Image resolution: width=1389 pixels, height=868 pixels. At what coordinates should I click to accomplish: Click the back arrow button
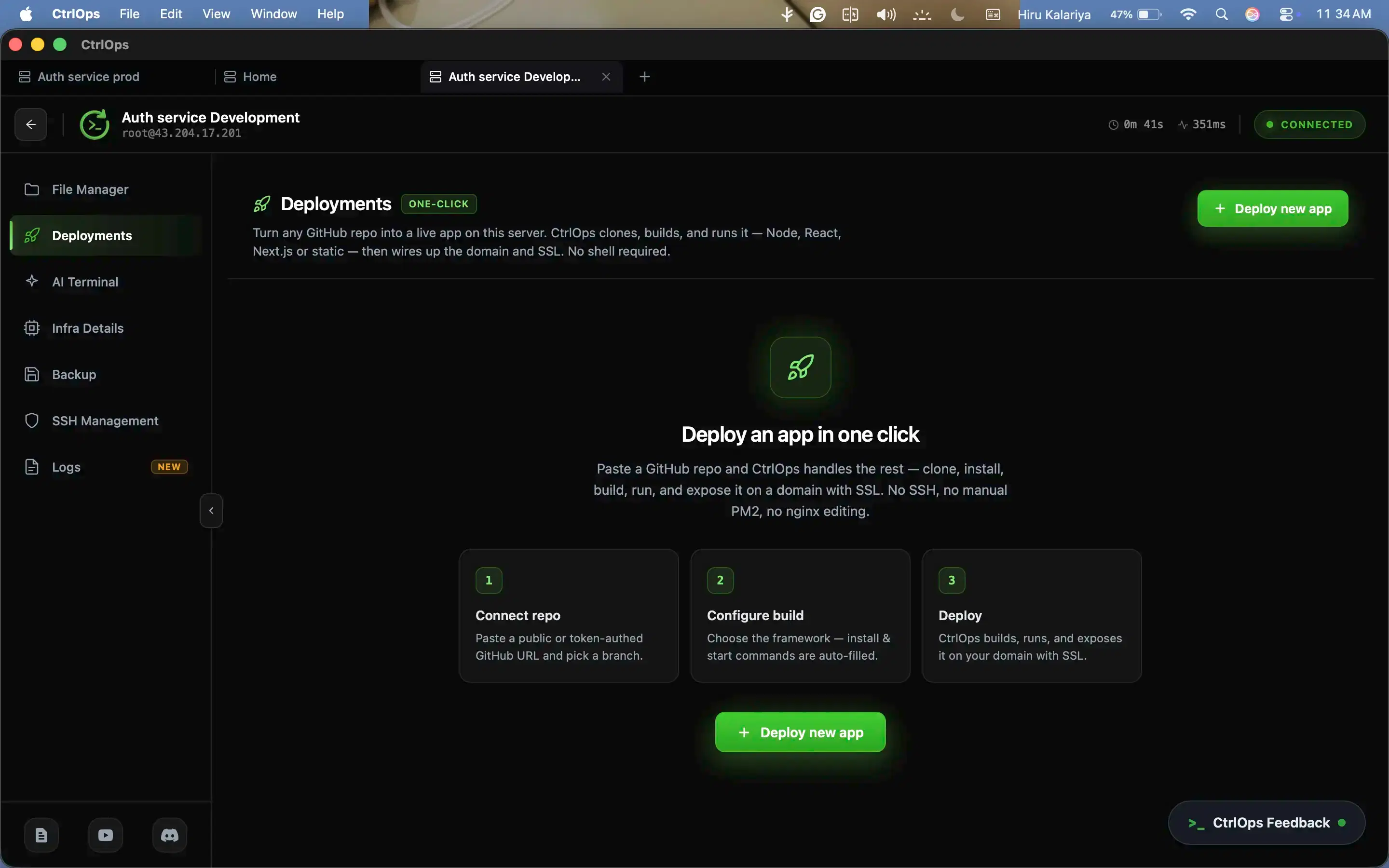(31, 124)
